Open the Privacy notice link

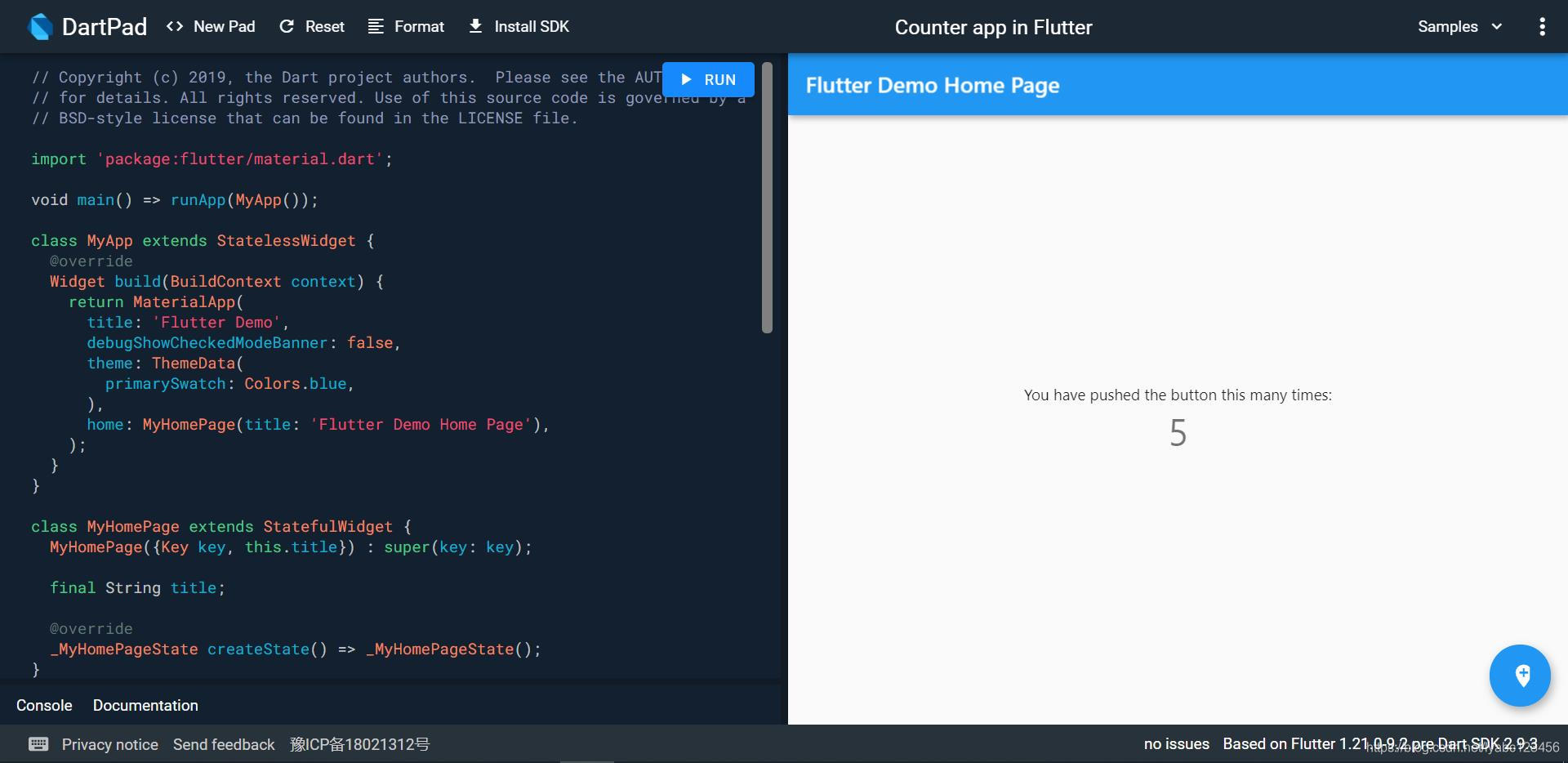tap(110, 744)
